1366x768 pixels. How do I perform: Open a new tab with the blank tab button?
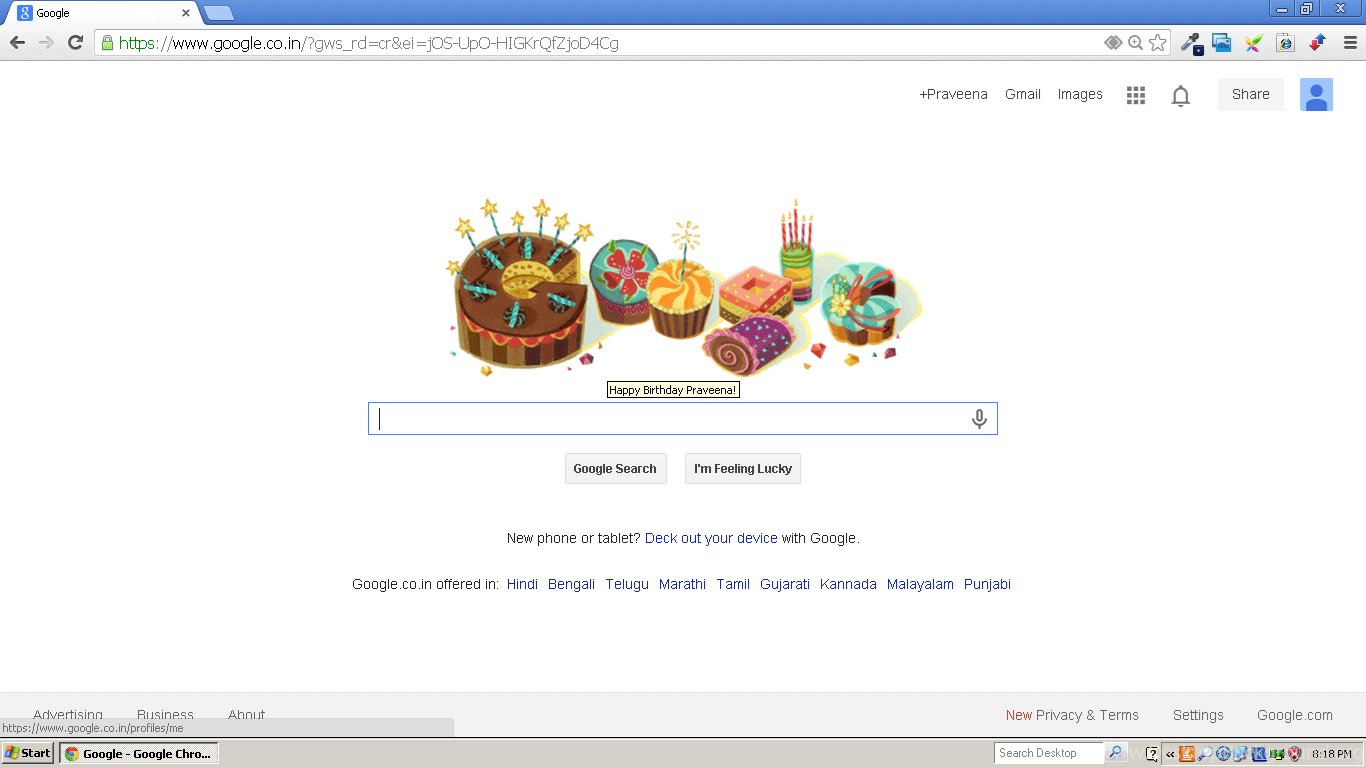point(219,13)
